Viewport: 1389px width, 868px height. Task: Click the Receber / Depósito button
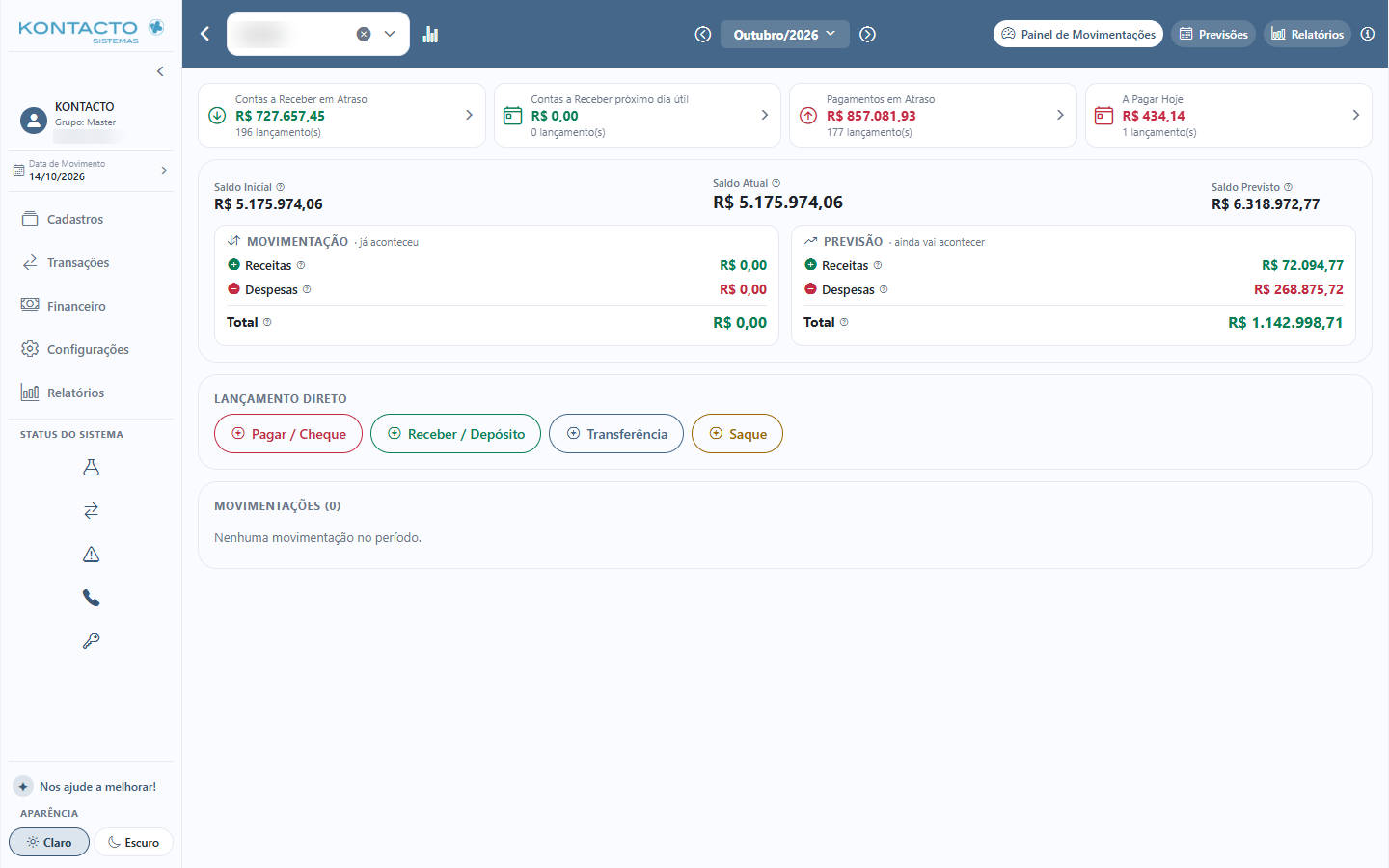pos(456,434)
